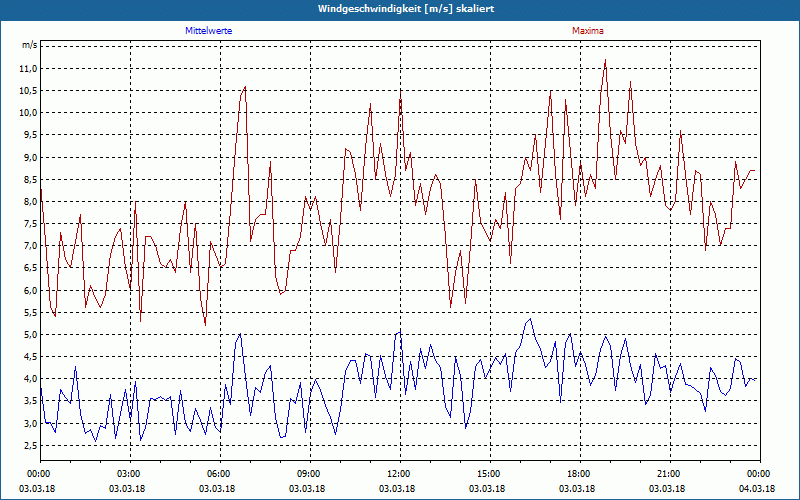This screenshot has width=800, height=500.
Task: Click the 15:00 time axis label
Action: [x=490, y=474]
